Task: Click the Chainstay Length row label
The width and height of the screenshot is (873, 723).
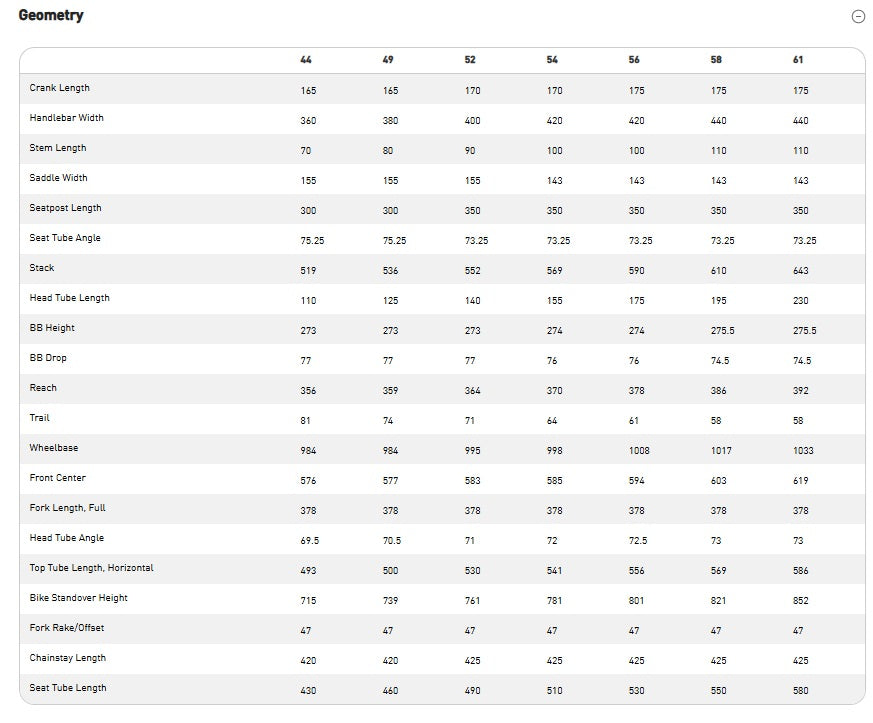Action: 68,658
